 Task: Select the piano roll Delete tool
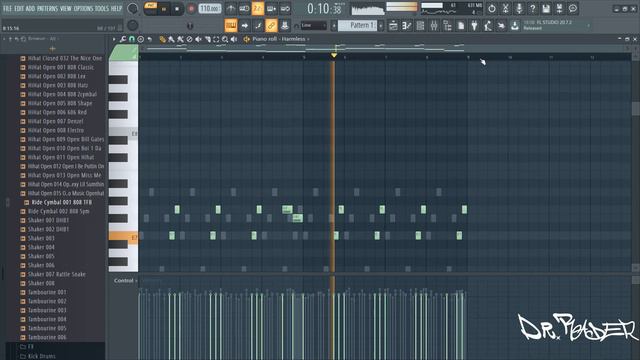pos(189,39)
